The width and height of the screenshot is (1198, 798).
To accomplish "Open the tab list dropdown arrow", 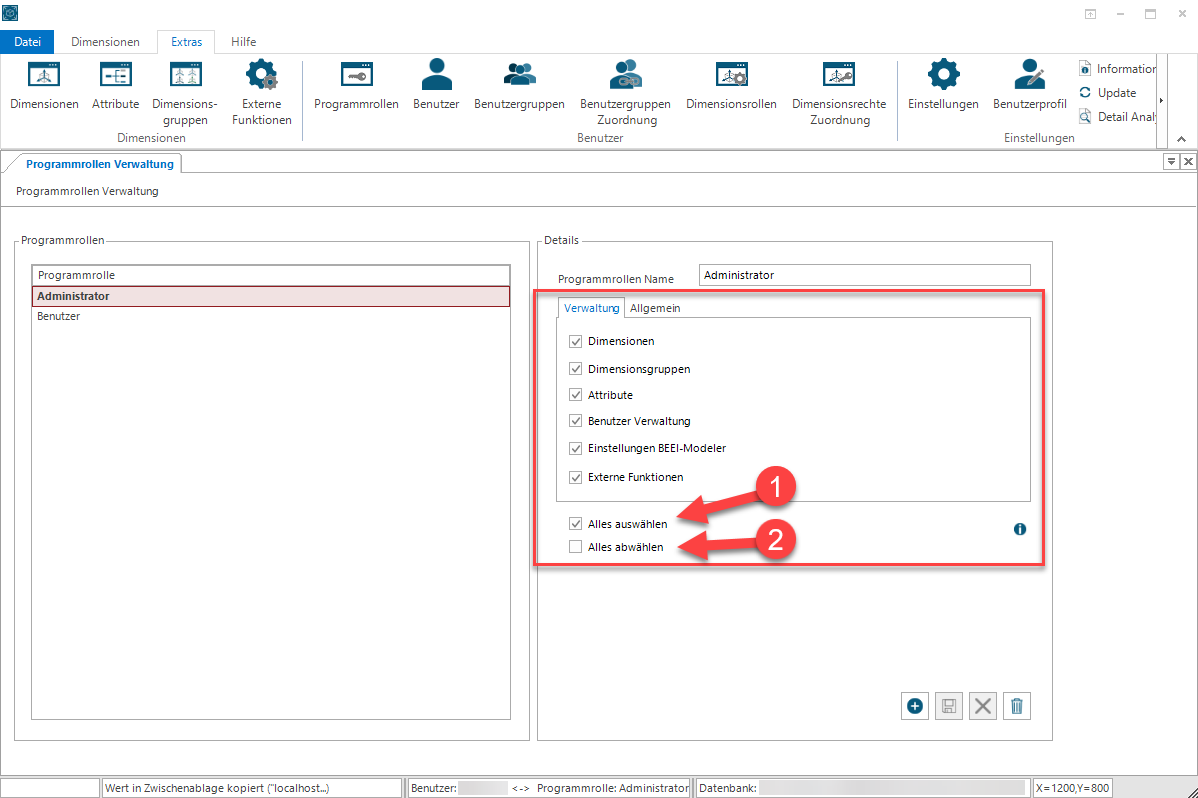I will pyautogui.click(x=1170, y=161).
